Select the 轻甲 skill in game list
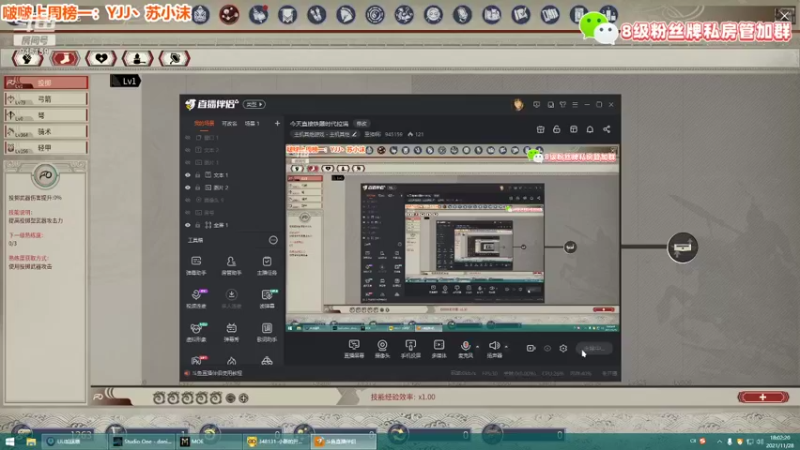 point(46,148)
